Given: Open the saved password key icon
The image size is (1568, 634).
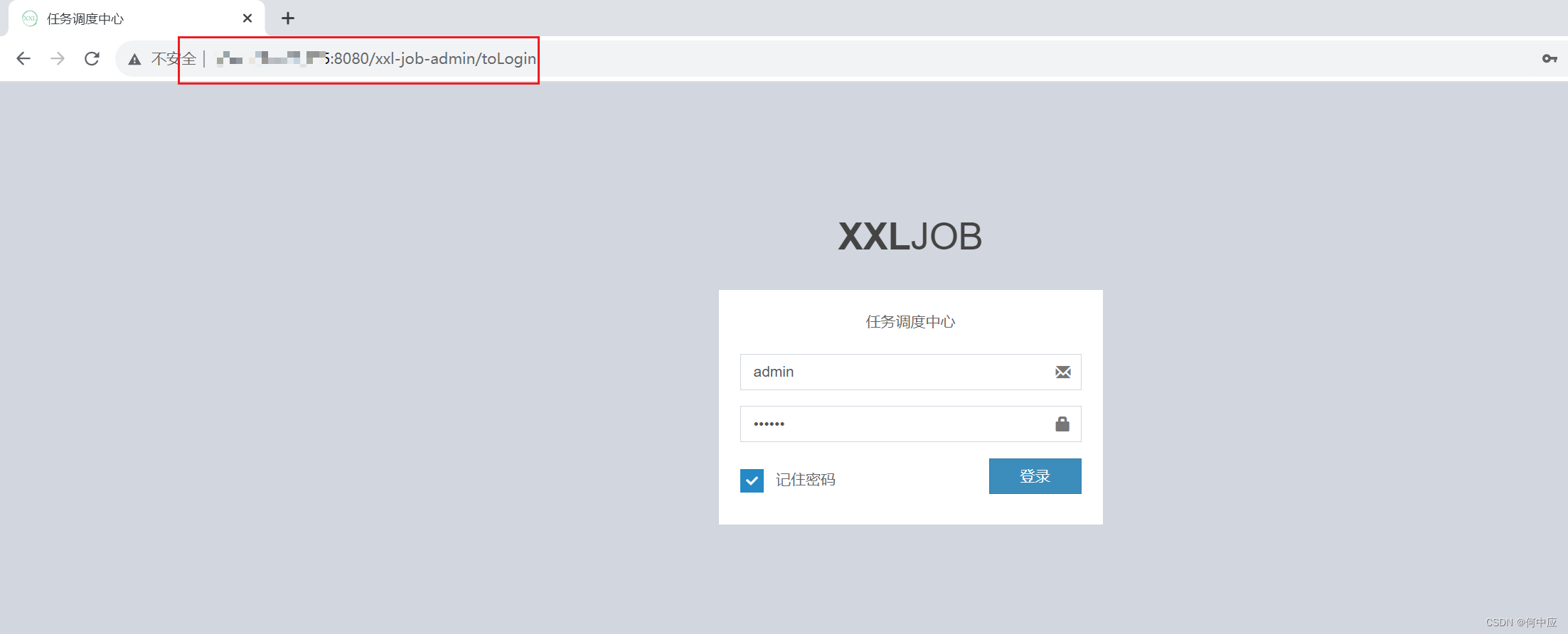Looking at the screenshot, I should (x=1550, y=58).
